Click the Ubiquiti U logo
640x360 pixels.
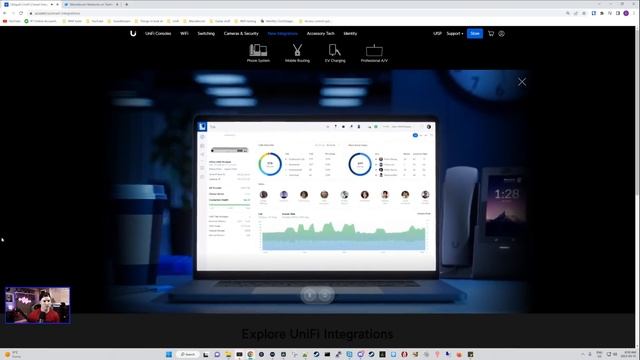point(133,33)
